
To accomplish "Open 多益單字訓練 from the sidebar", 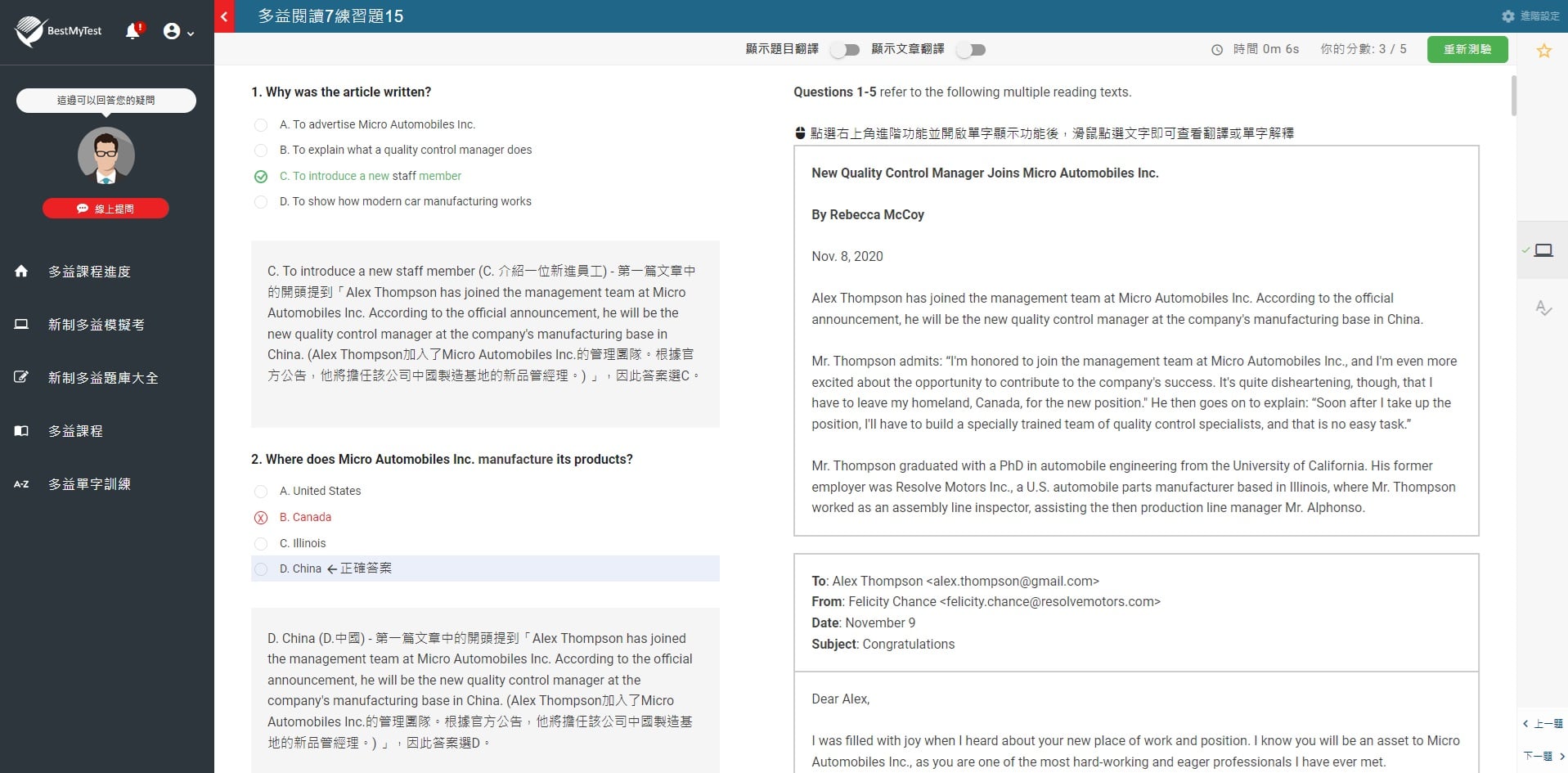I will (89, 484).
